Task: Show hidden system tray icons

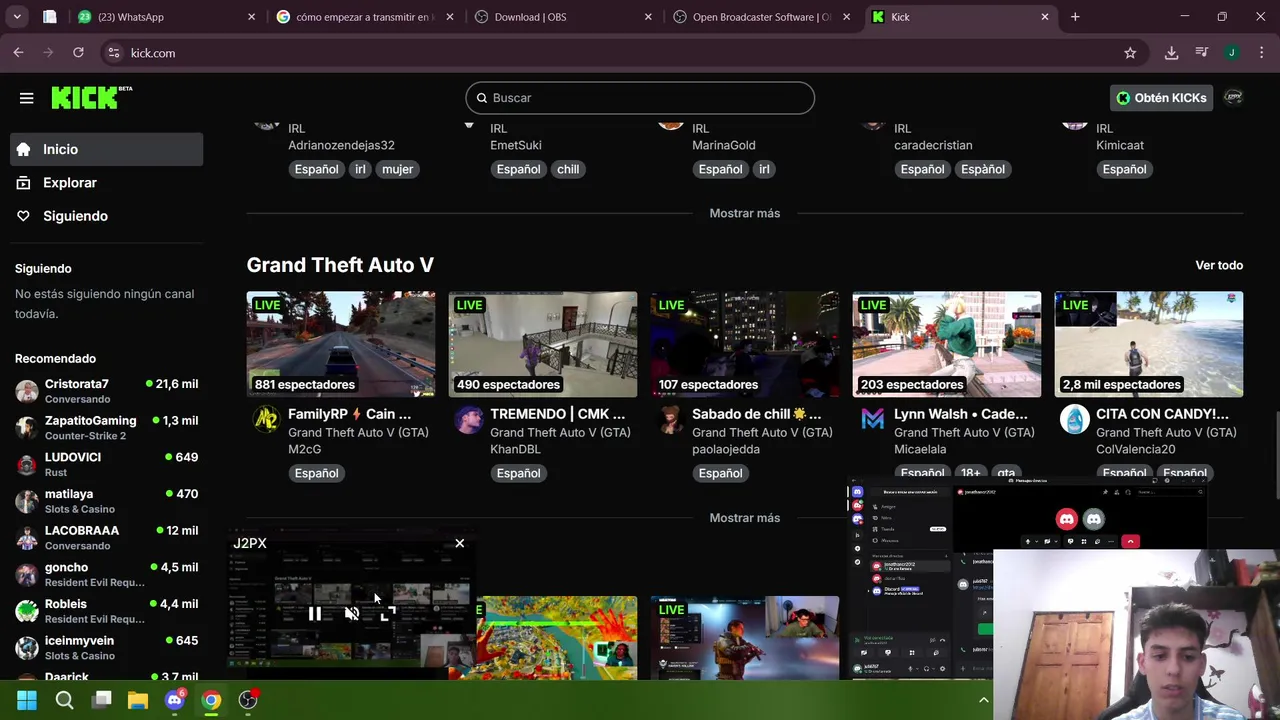Action: [x=984, y=700]
